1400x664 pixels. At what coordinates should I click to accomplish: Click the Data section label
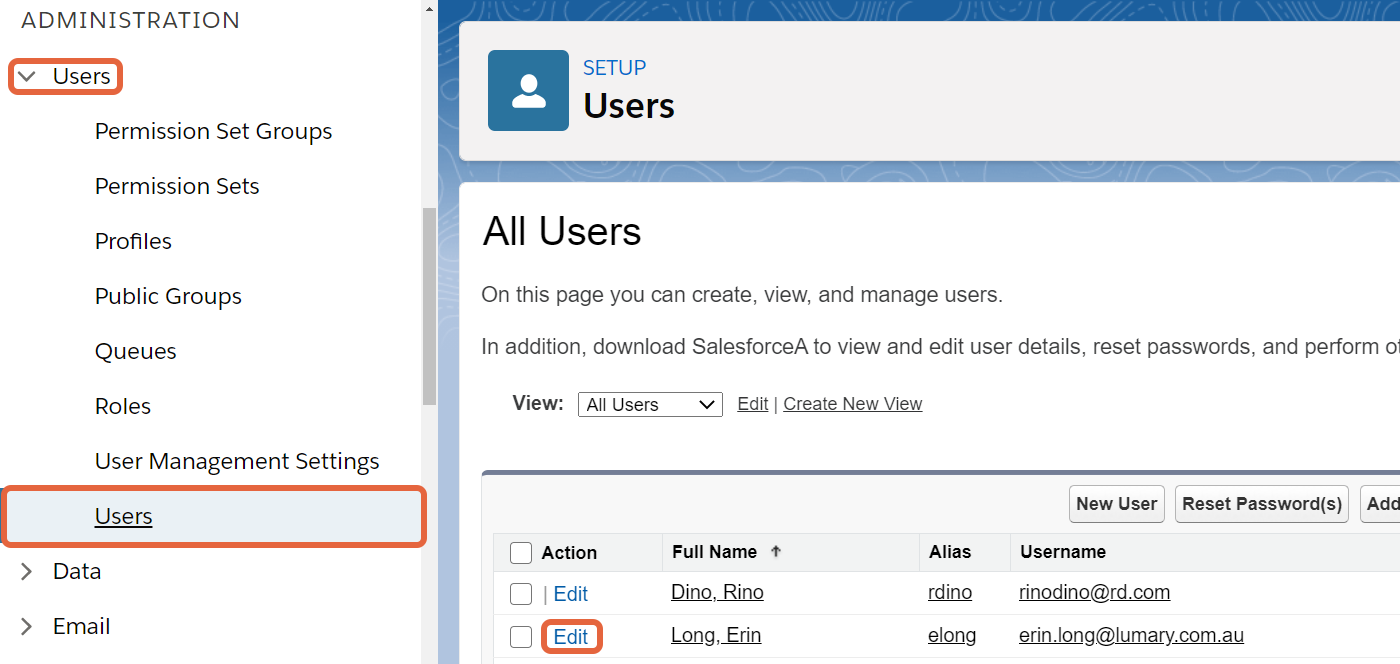[x=77, y=571]
